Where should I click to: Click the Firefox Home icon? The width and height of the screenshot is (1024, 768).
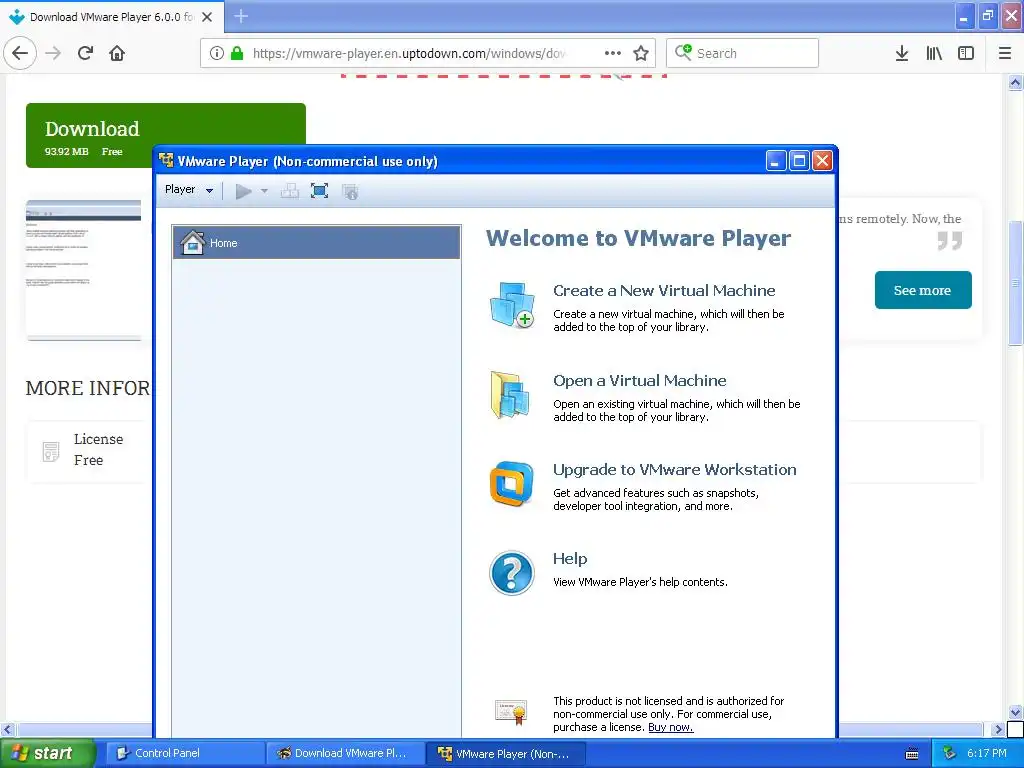pyautogui.click(x=117, y=53)
